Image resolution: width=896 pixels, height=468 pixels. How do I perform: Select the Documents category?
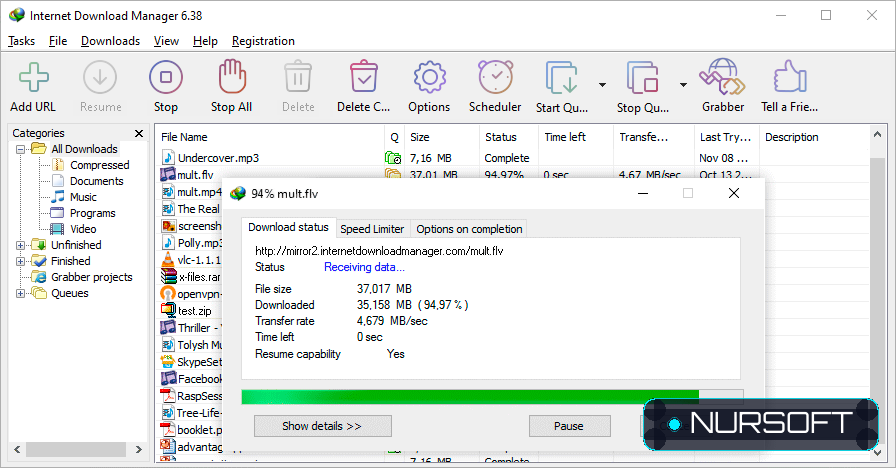click(97, 181)
